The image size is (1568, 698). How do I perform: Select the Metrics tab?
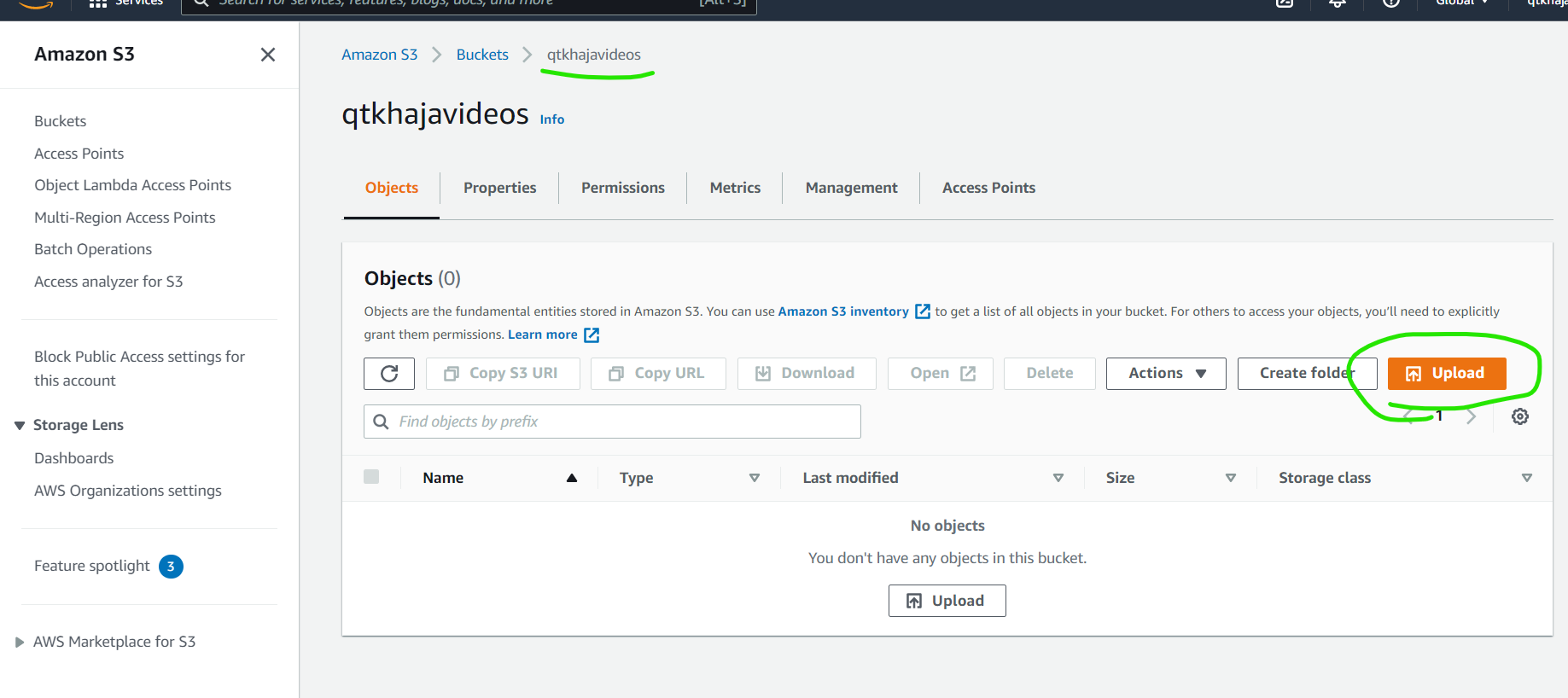click(x=735, y=188)
